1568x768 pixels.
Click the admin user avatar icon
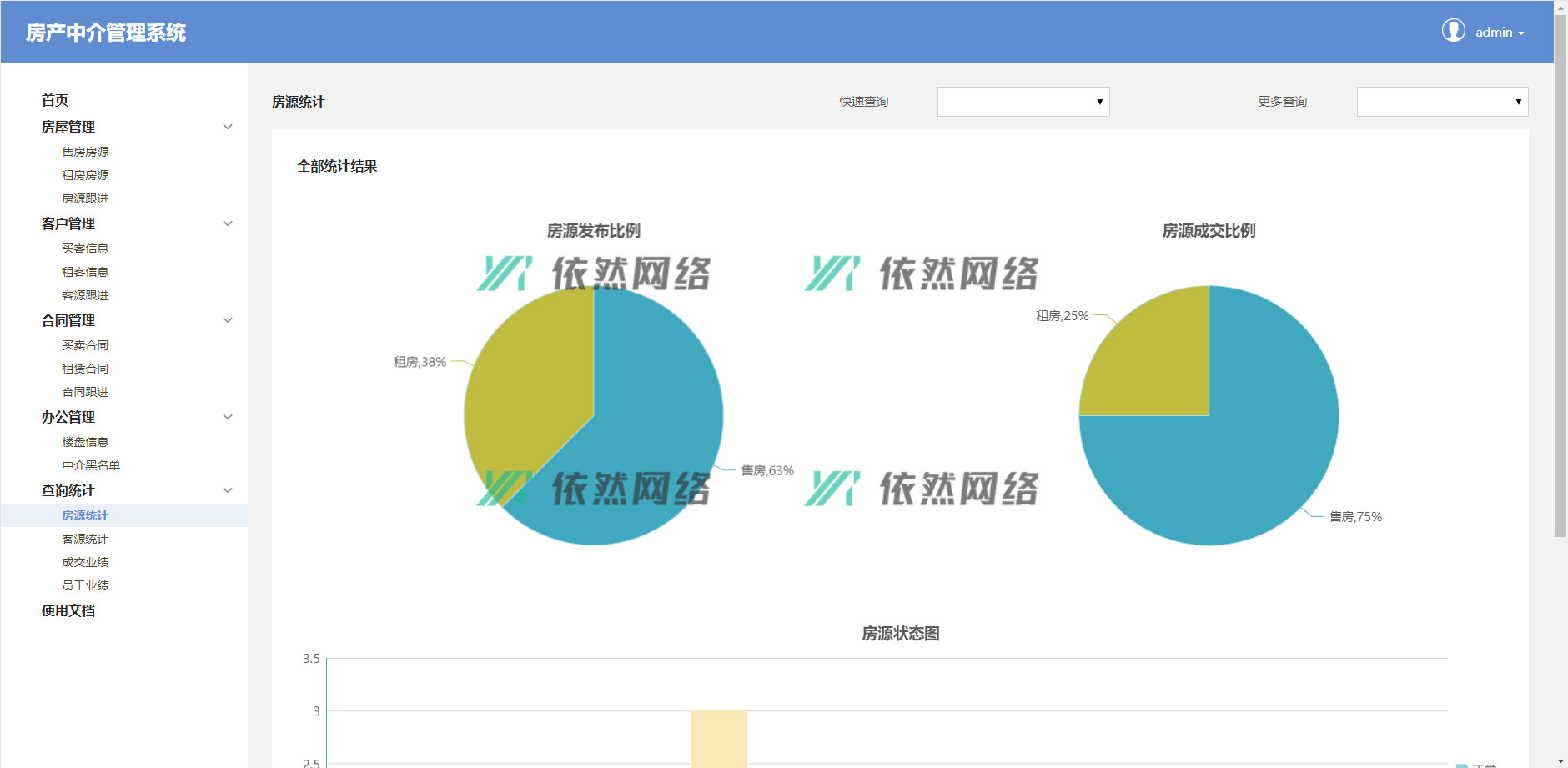pos(1453,31)
